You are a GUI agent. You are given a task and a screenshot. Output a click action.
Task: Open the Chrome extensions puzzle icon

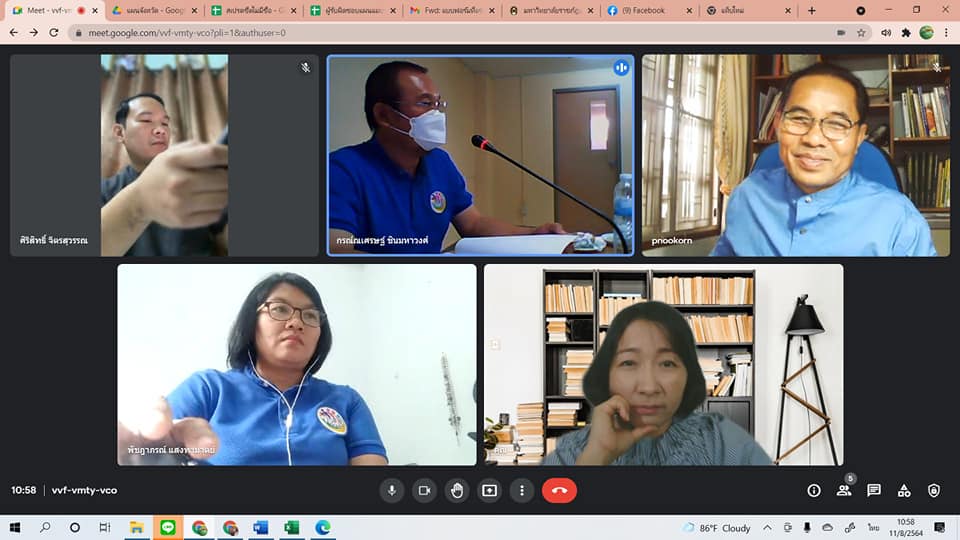pyautogui.click(x=906, y=32)
